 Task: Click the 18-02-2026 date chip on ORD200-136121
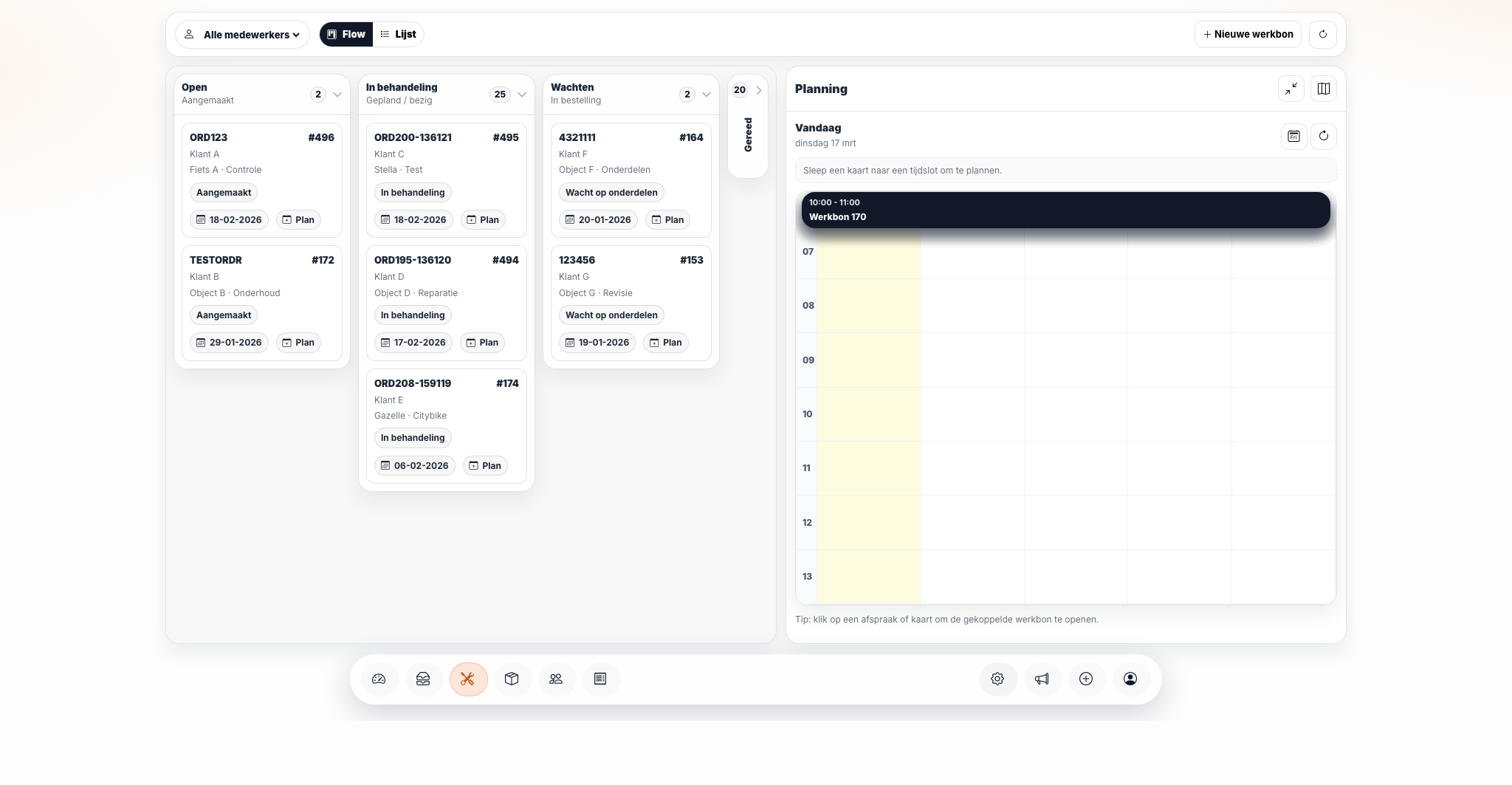[413, 219]
